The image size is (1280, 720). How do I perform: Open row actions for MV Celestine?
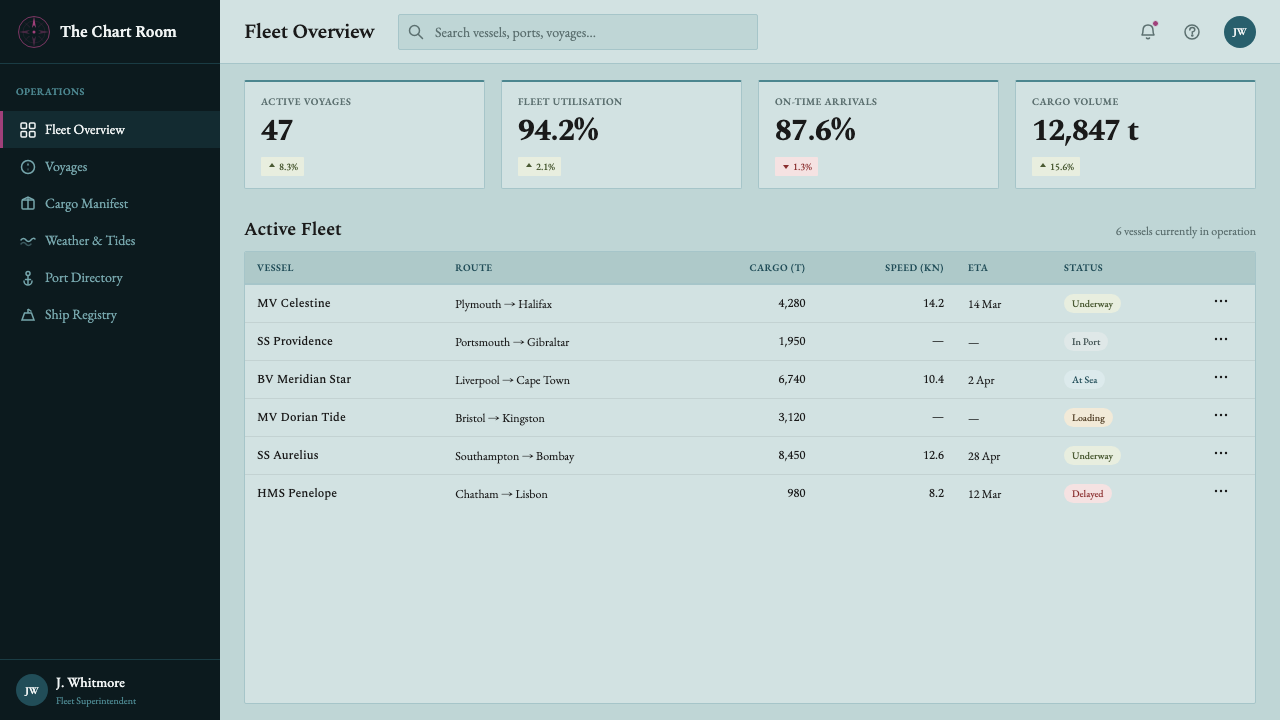(1221, 301)
